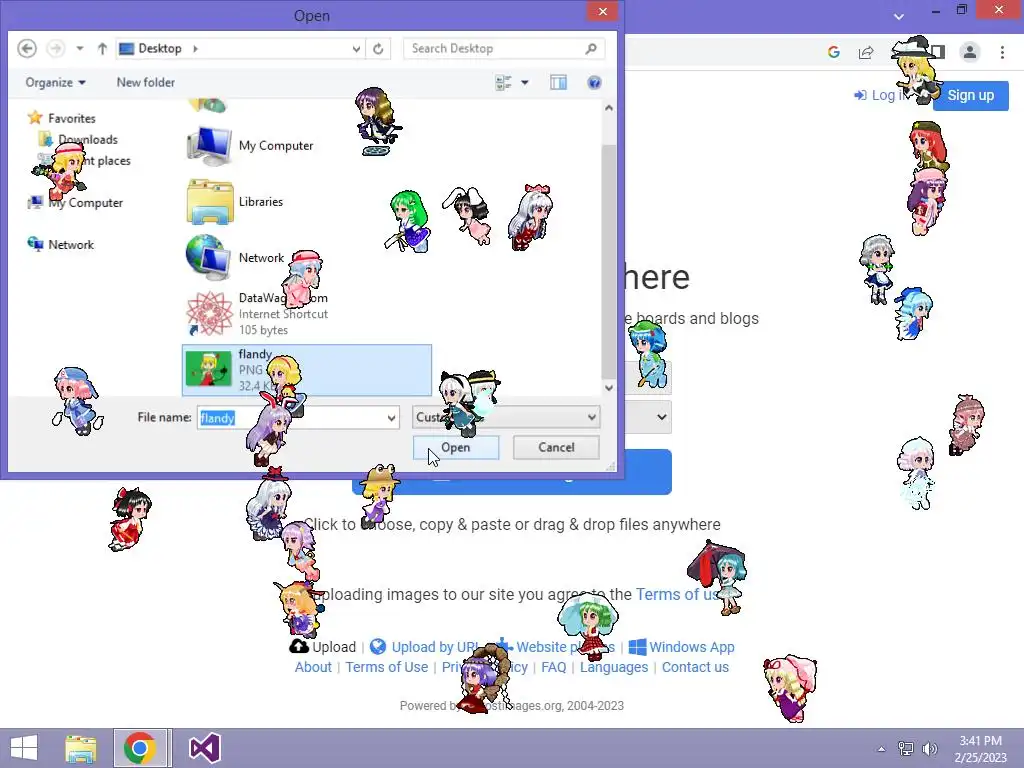Viewport: 1024px width, 768px height.
Task: Select flandy PNG thumbnail
Action: point(208,369)
